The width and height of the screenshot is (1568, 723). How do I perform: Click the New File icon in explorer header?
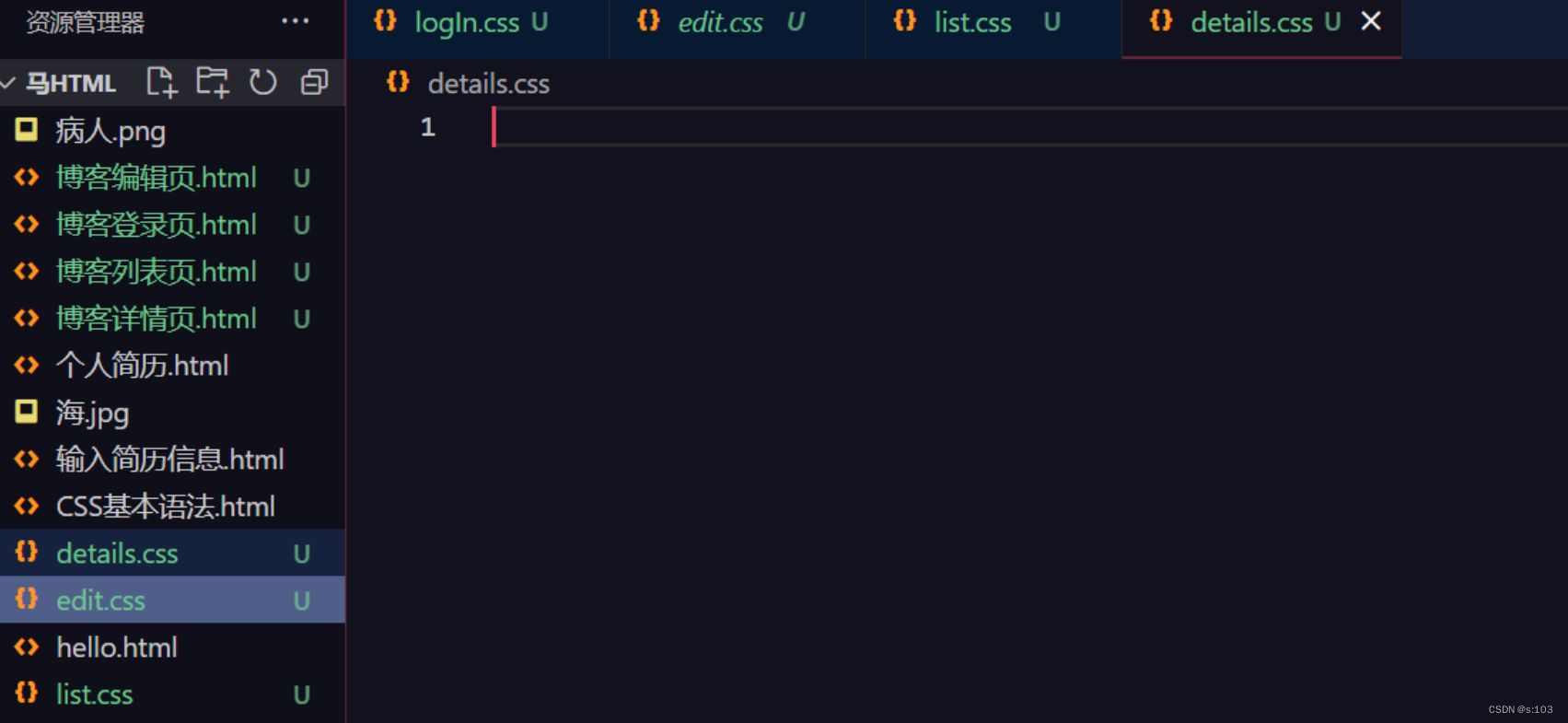tap(161, 83)
